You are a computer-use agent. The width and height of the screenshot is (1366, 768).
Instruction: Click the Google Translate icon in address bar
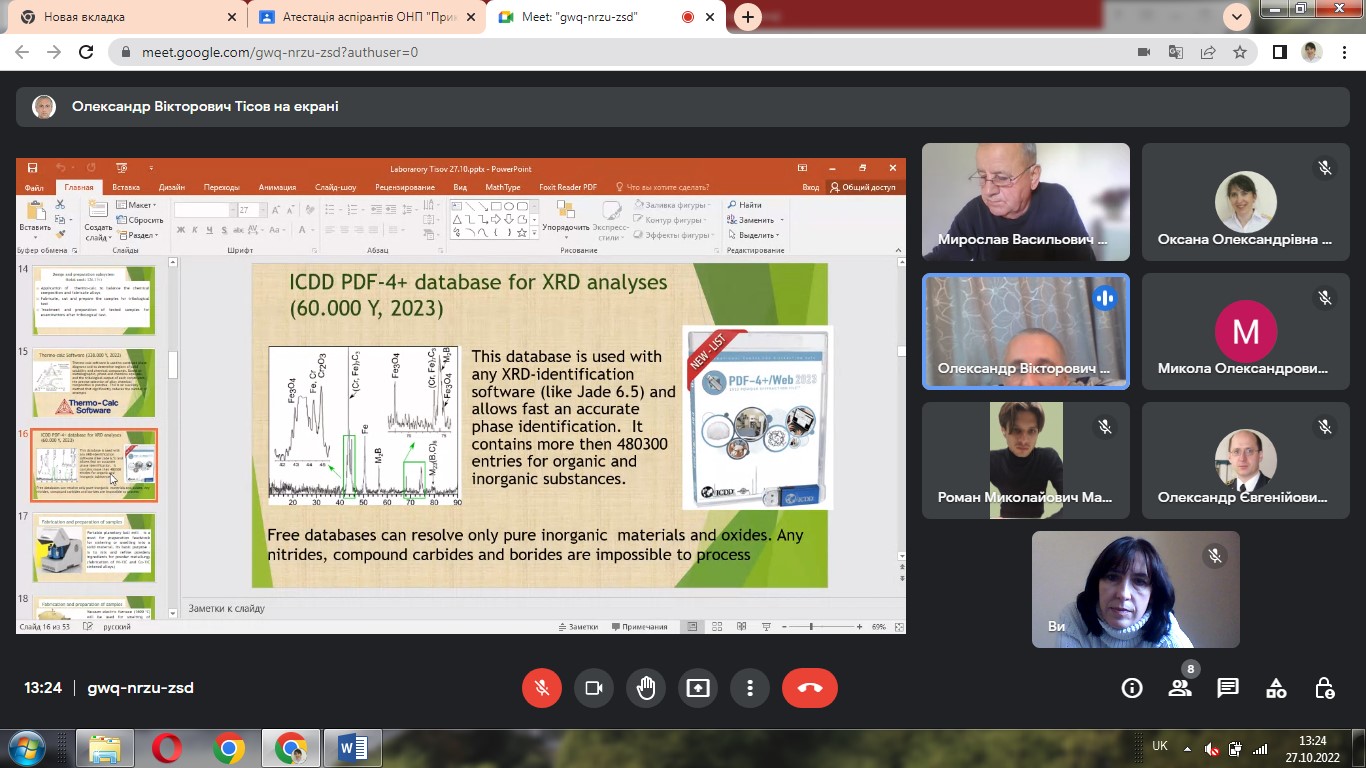(x=1176, y=52)
